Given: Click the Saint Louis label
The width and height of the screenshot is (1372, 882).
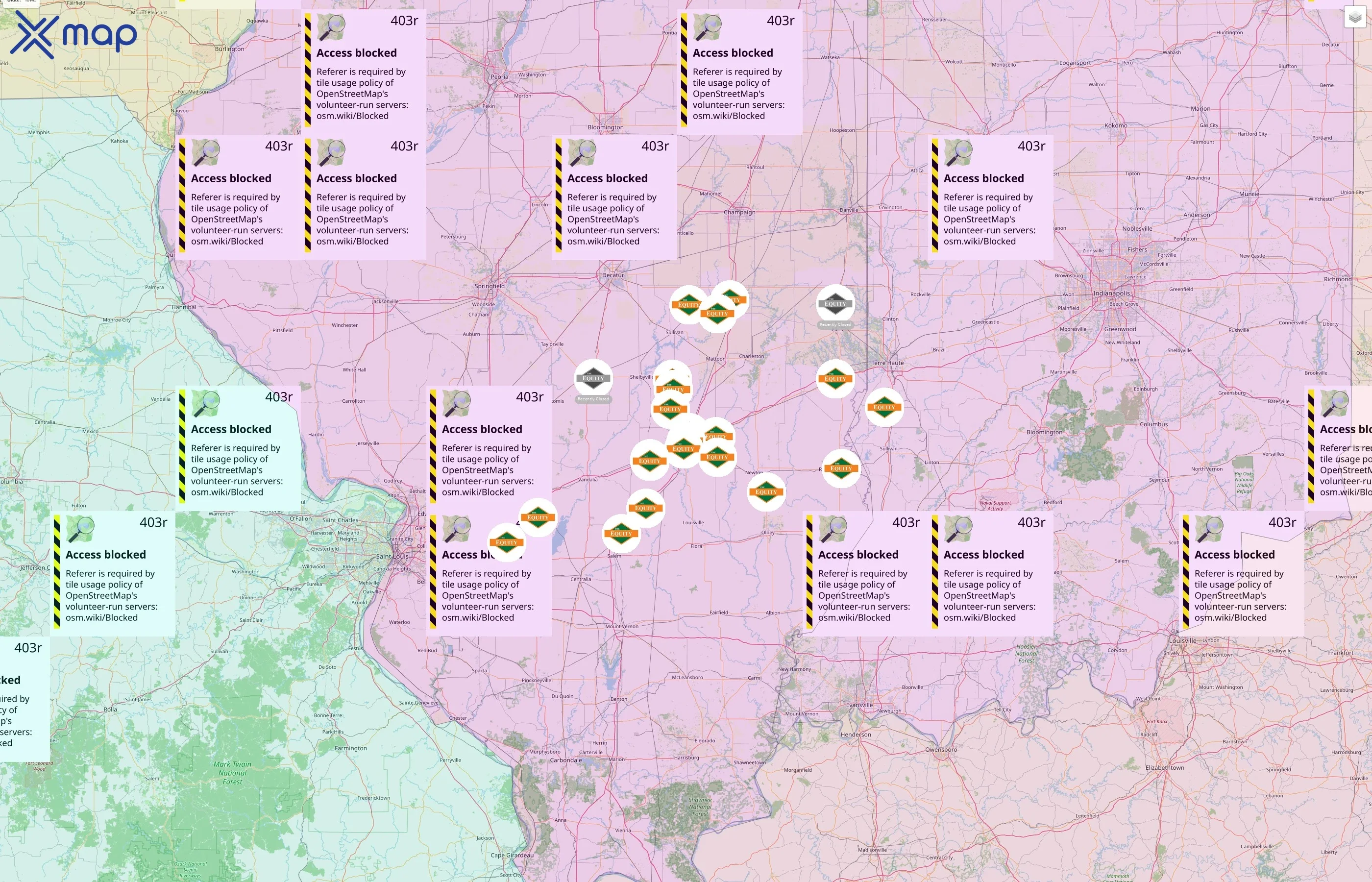Looking at the screenshot, I should pyautogui.click(x=392, y=556).
